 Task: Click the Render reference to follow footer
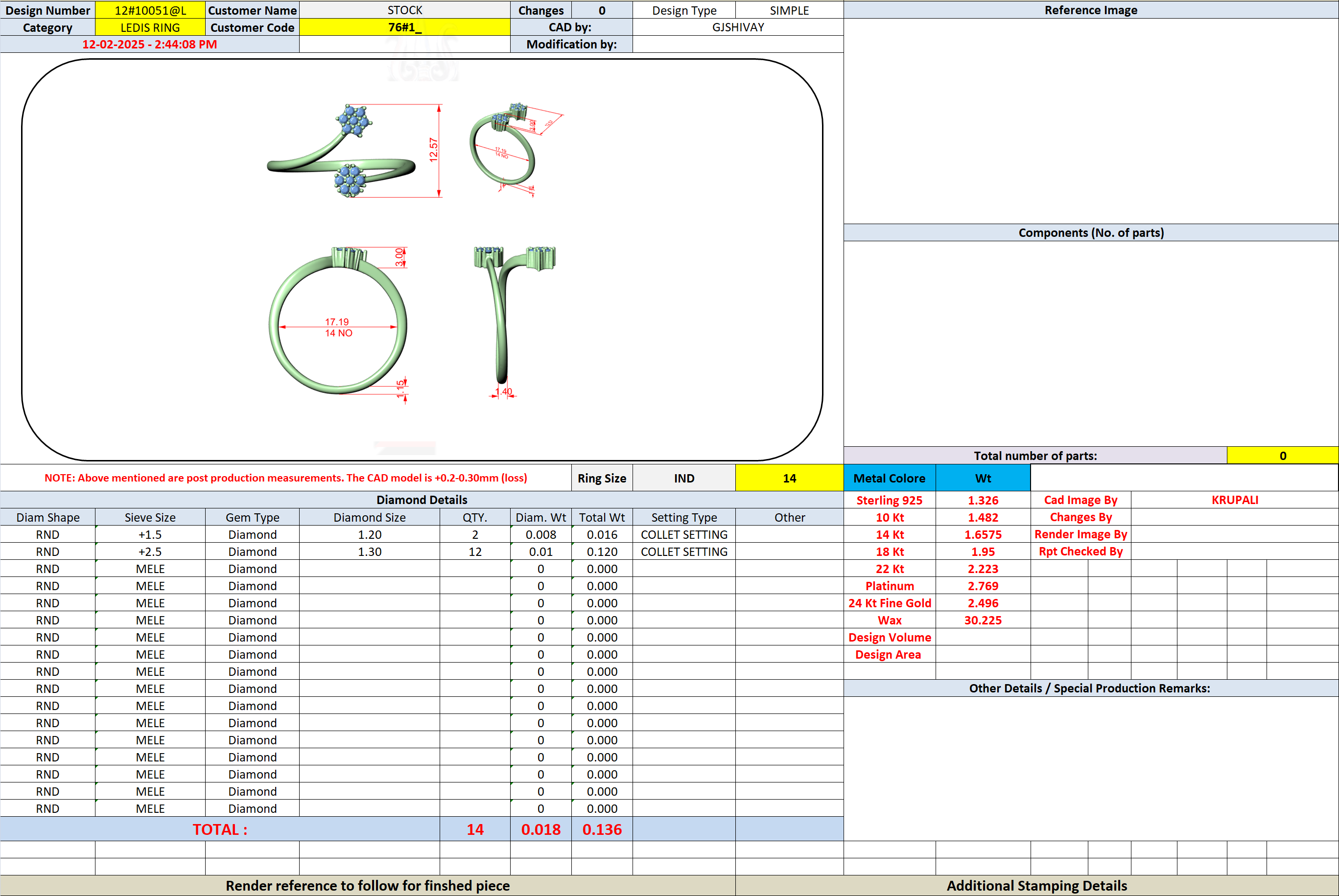click(x=368, y=885)
